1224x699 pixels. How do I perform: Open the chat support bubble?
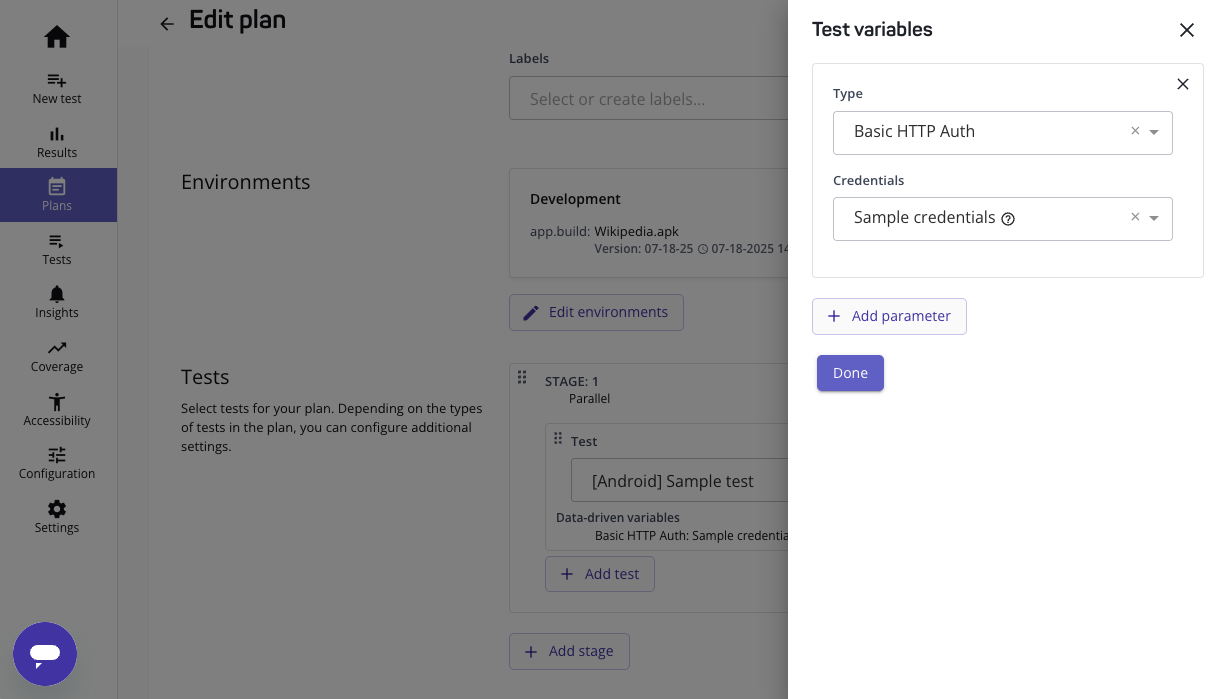click(x=45, y=655)
